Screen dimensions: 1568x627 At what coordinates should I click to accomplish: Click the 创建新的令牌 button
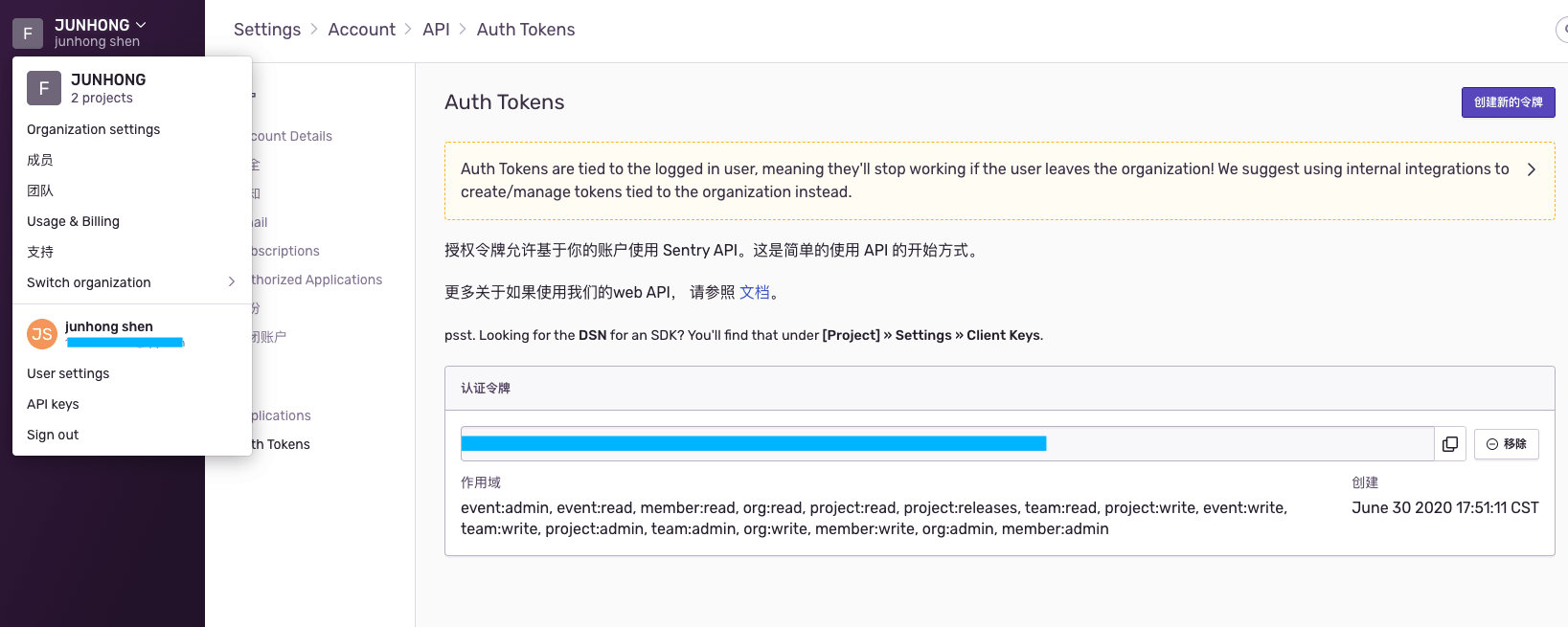[x=1508, y=102]
